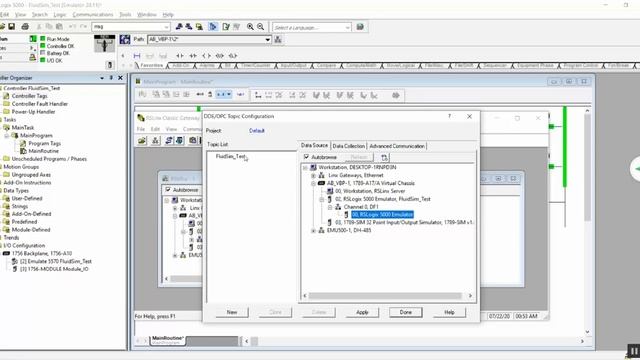Insert an Examine On contact instruction
Viewport: 640px width, 360px height.
click(x=180, y=56)
